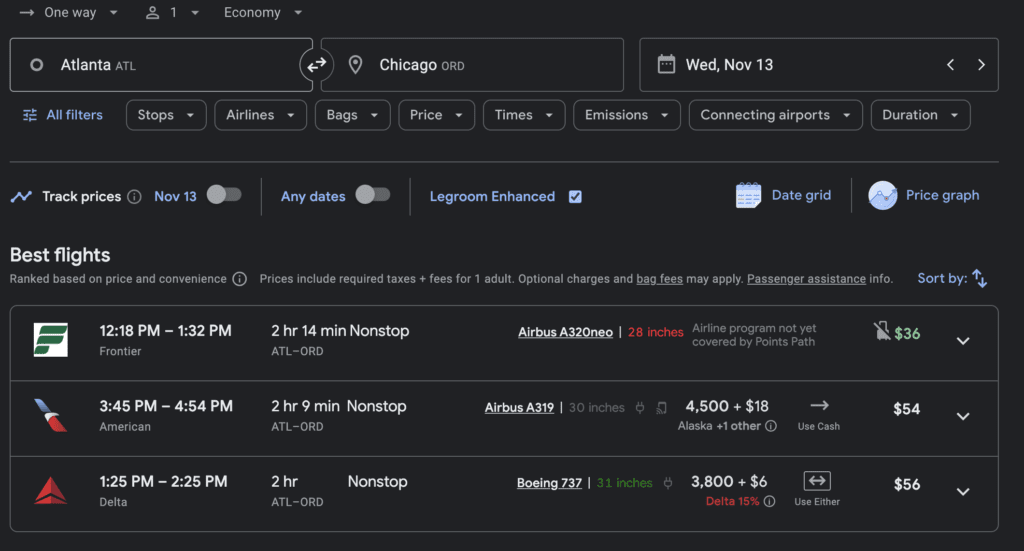Click the streaming media icon on American row
The width and height of the screenshot is (1024, 551).
click(661, 408)
